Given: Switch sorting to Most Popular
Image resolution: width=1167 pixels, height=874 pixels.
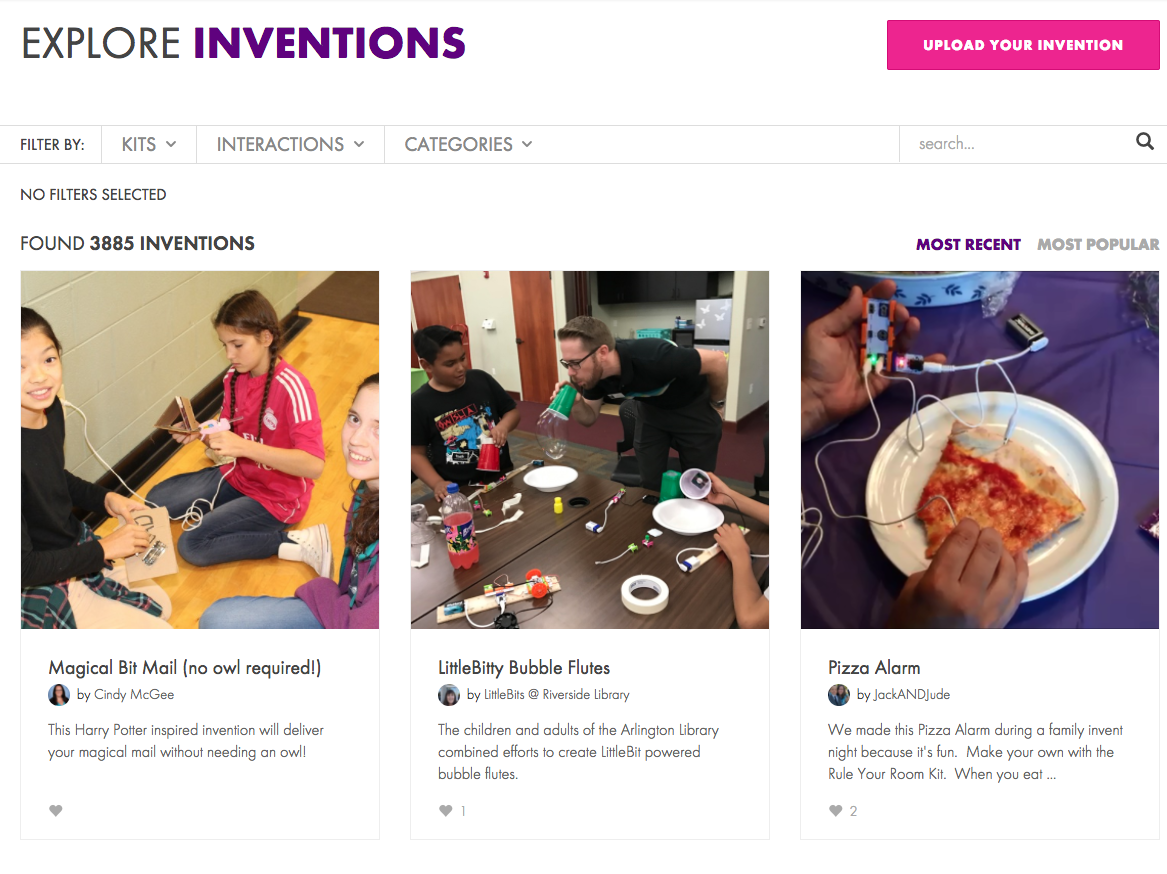Looking at the screenshot, I should point(1098,244).
